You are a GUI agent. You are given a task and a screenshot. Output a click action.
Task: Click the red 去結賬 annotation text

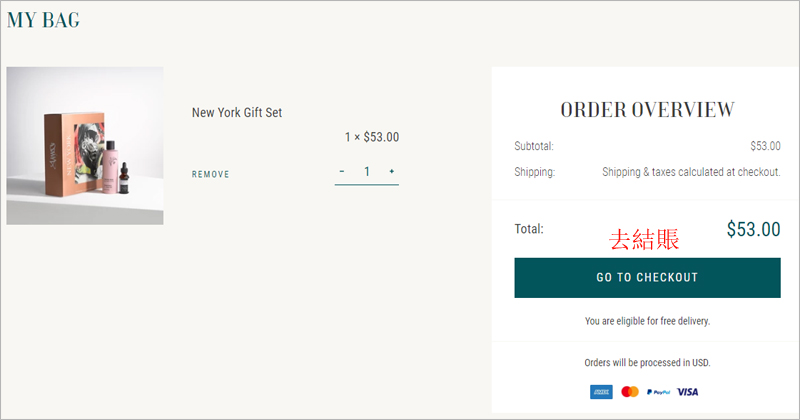pos(644,239)
